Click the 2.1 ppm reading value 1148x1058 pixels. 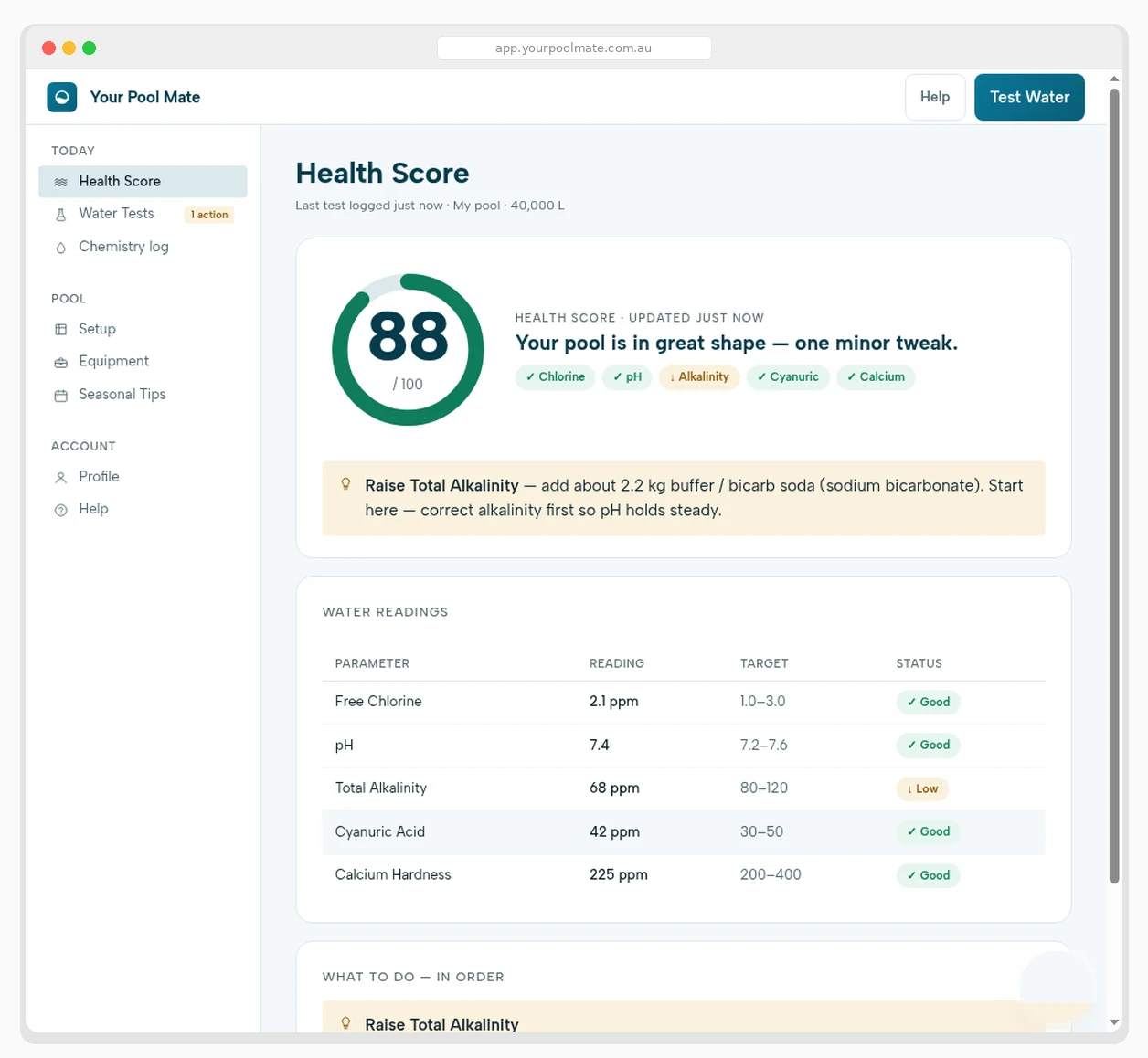(614, 701)
